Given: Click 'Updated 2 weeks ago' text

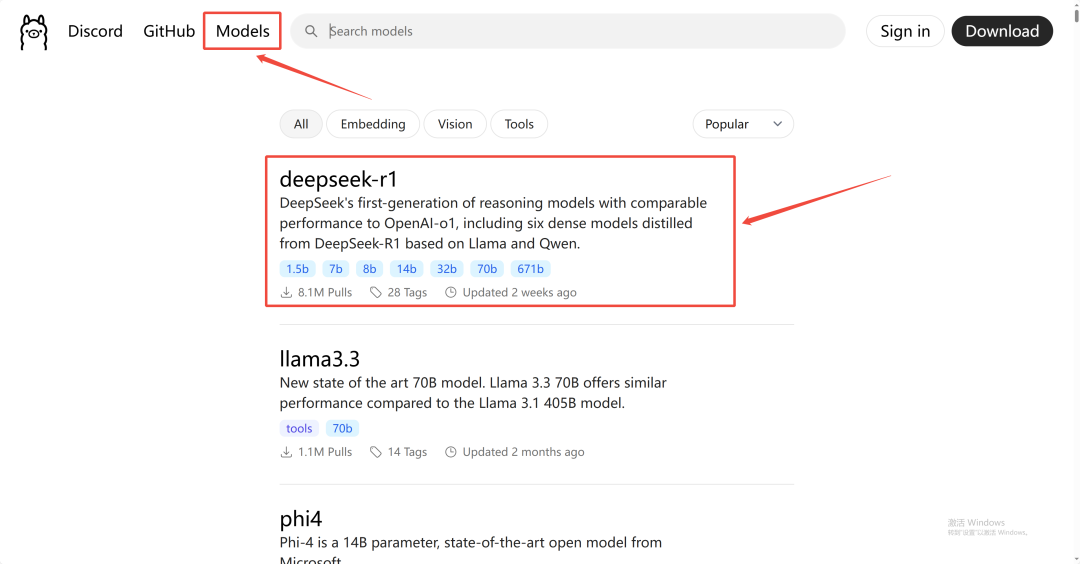Looking at the screenshot, I should tap(519, 293).
